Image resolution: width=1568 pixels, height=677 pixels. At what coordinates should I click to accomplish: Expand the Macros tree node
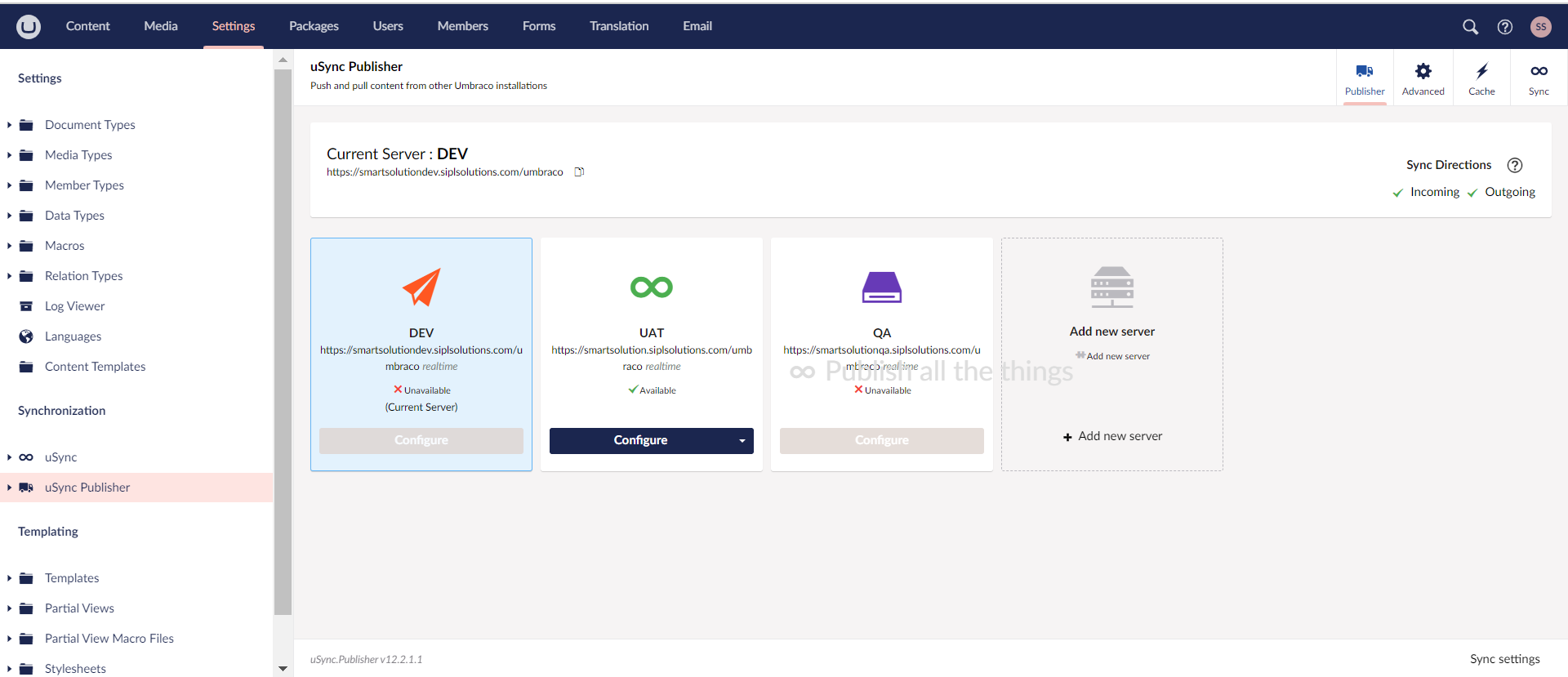[9, 246]
